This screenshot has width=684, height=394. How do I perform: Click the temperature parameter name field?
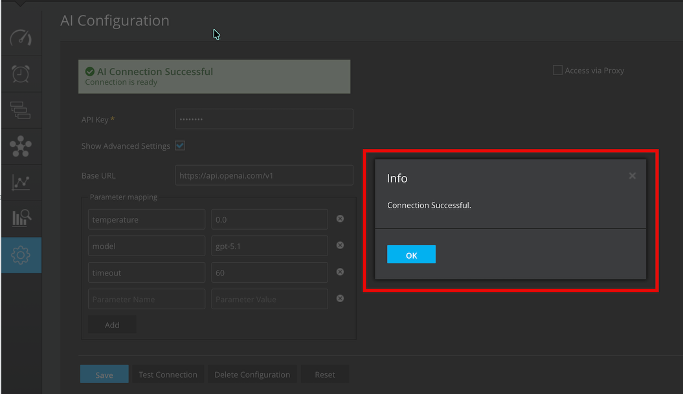[x=147, y=219]
